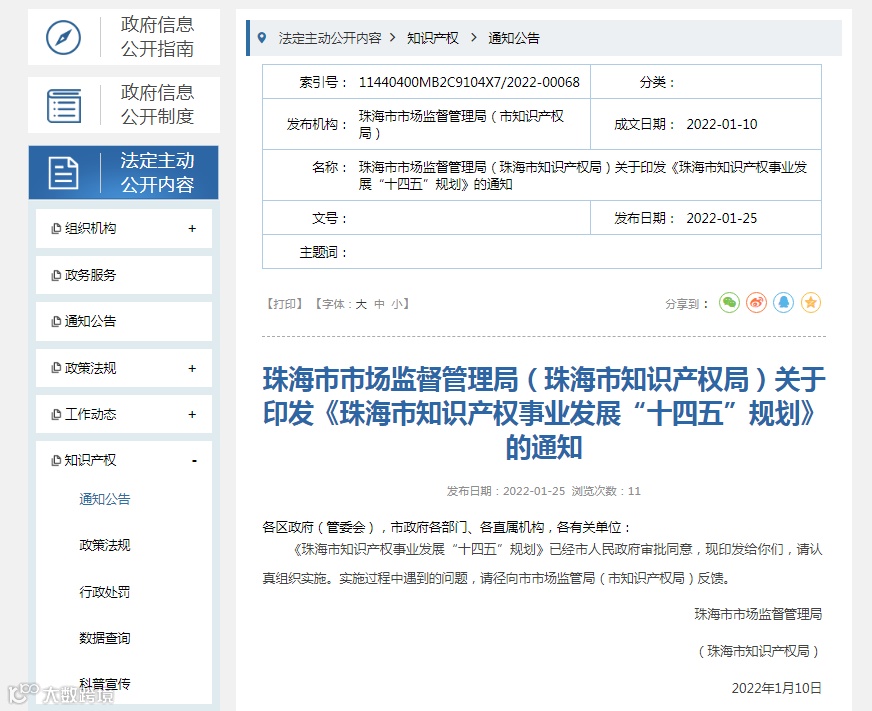Click the small page icon beside 知识产权

point(56,460)
